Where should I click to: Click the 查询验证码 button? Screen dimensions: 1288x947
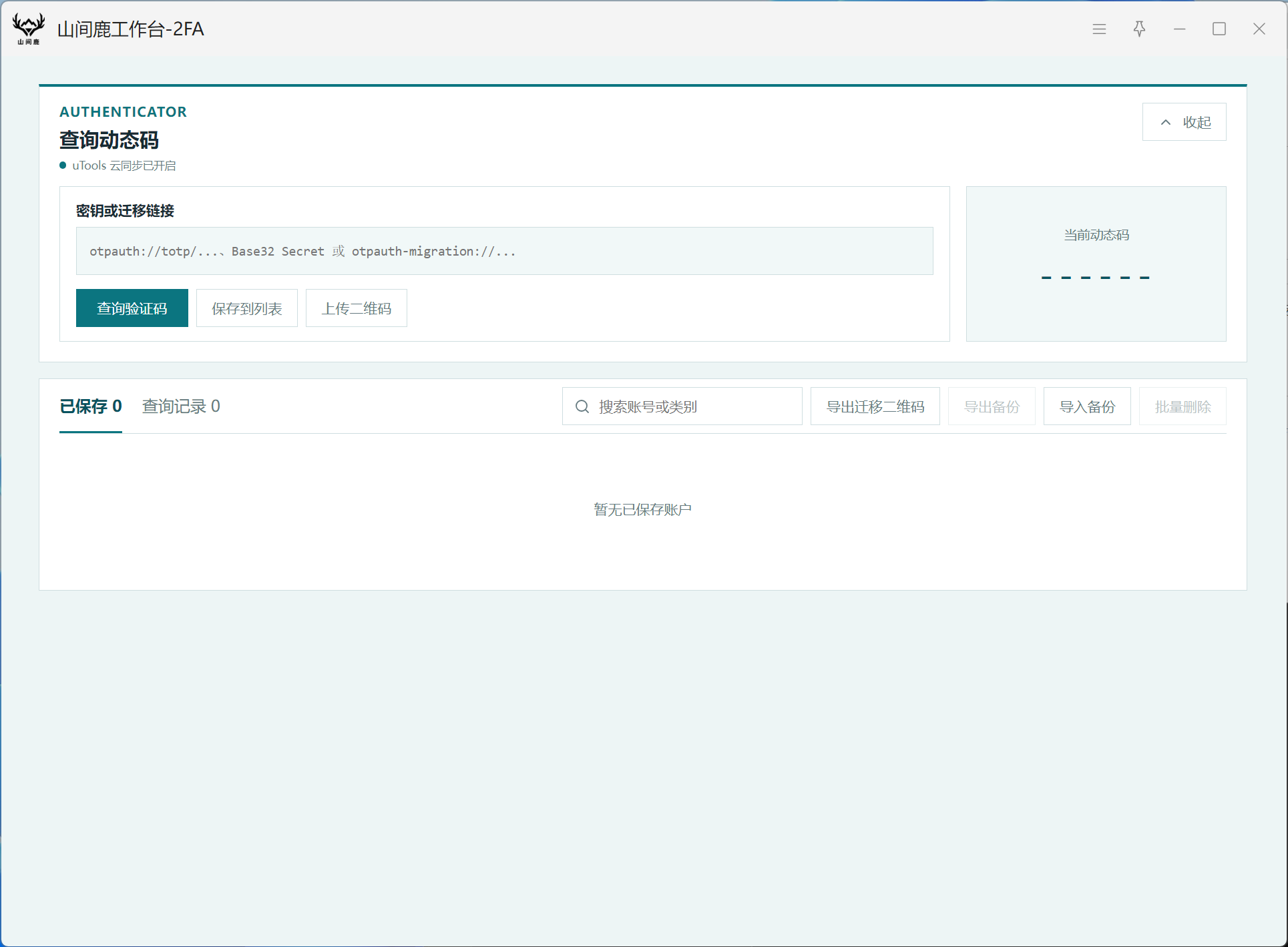(132, 308)
